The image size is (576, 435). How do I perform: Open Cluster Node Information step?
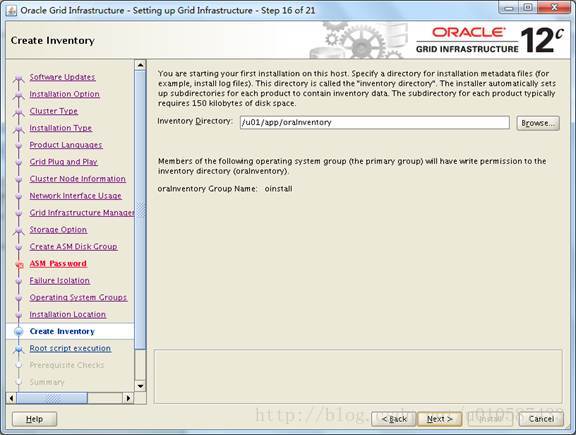click(78, 179)
